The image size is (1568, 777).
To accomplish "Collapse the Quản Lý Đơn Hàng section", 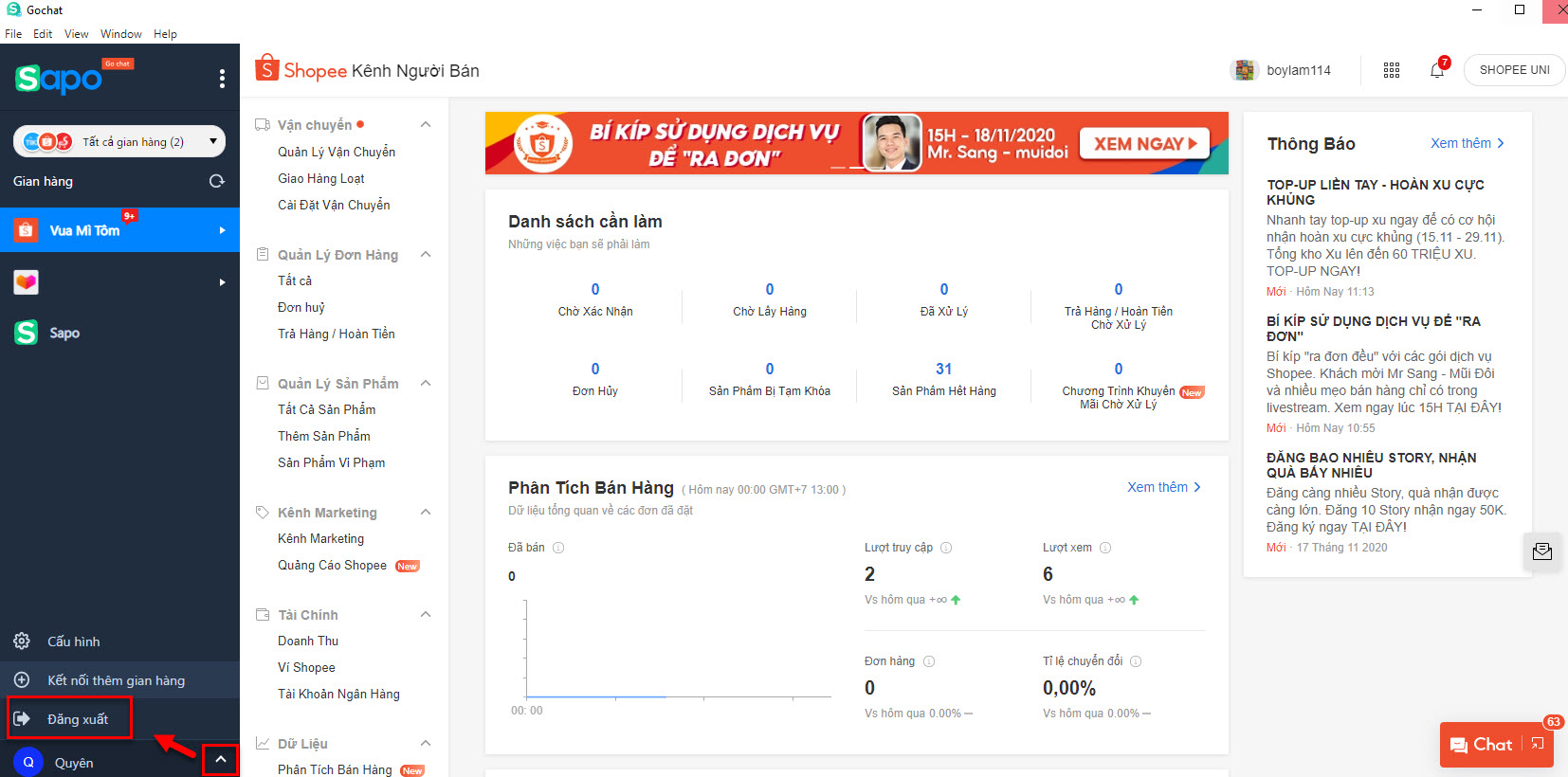I will click(x=426, y=255).
